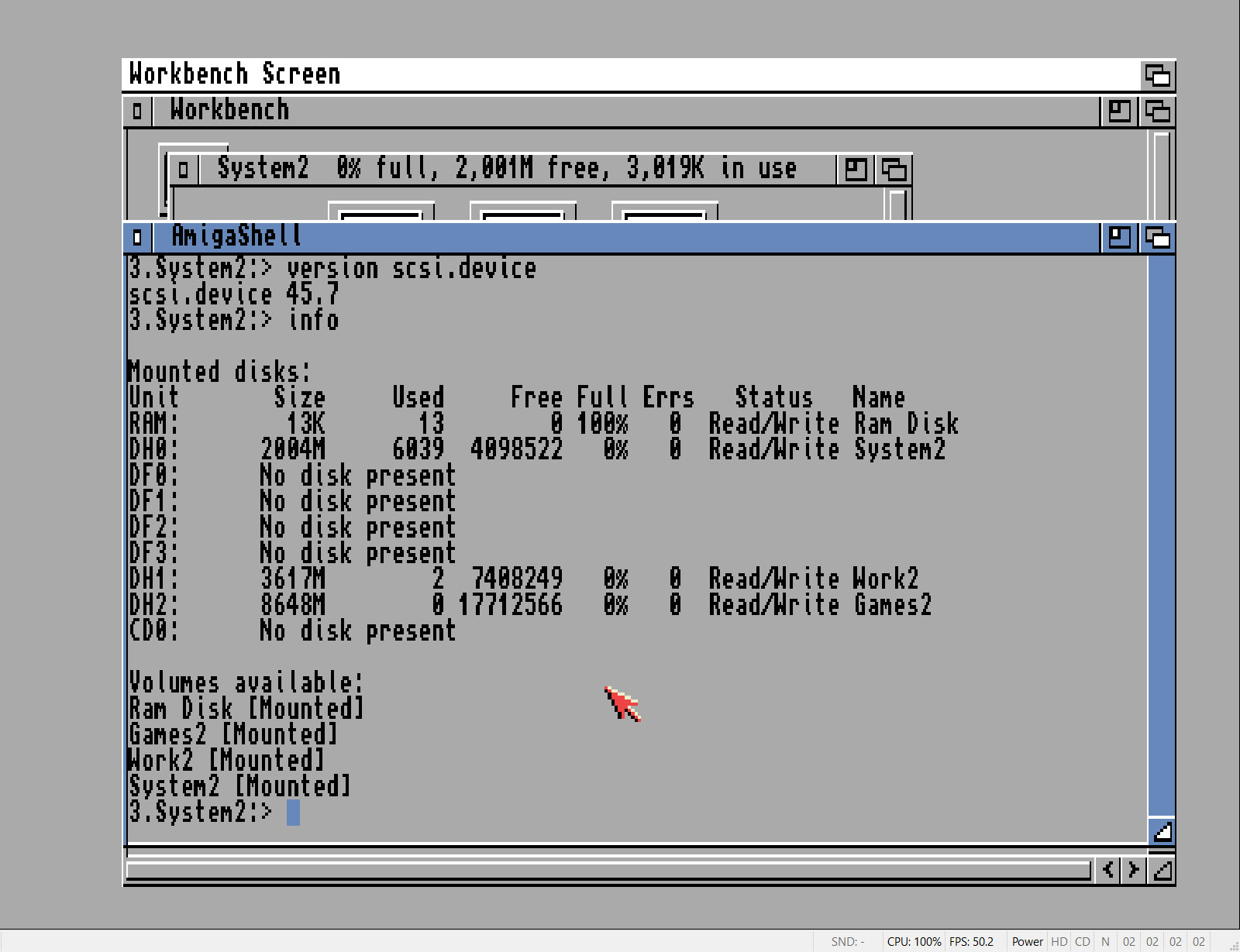Click the 'System2 [Mounted]' volume line

[239, 786]
